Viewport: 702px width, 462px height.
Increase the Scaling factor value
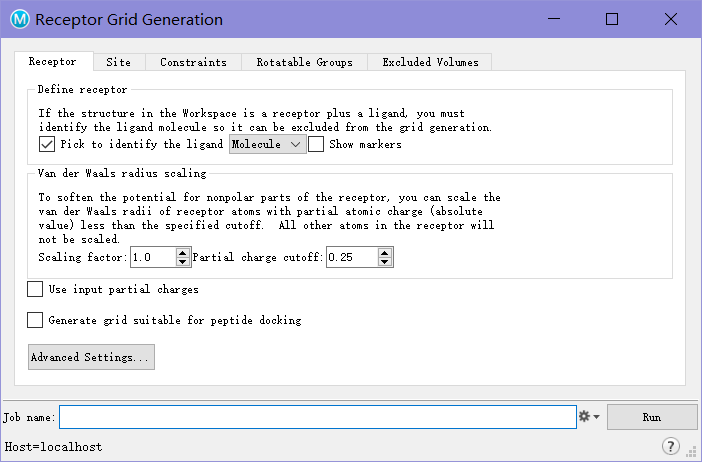(182, 253)
